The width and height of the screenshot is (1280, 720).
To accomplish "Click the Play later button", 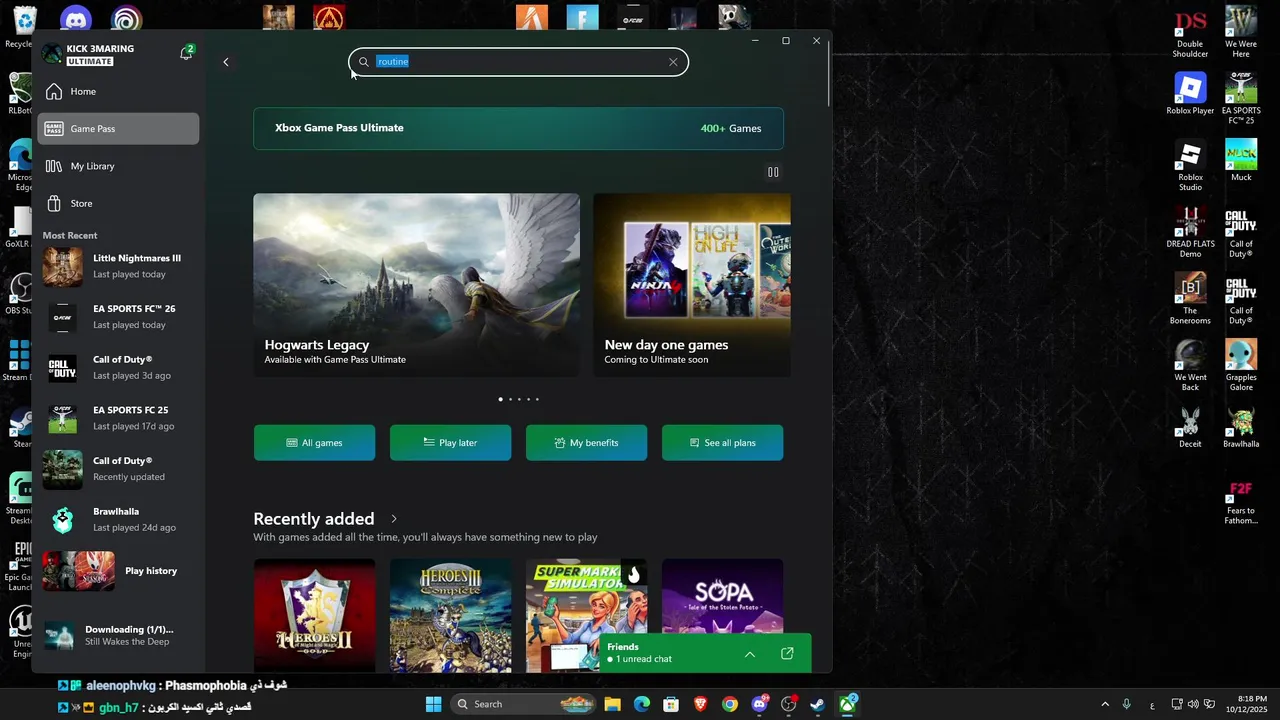I will (450, 443).
